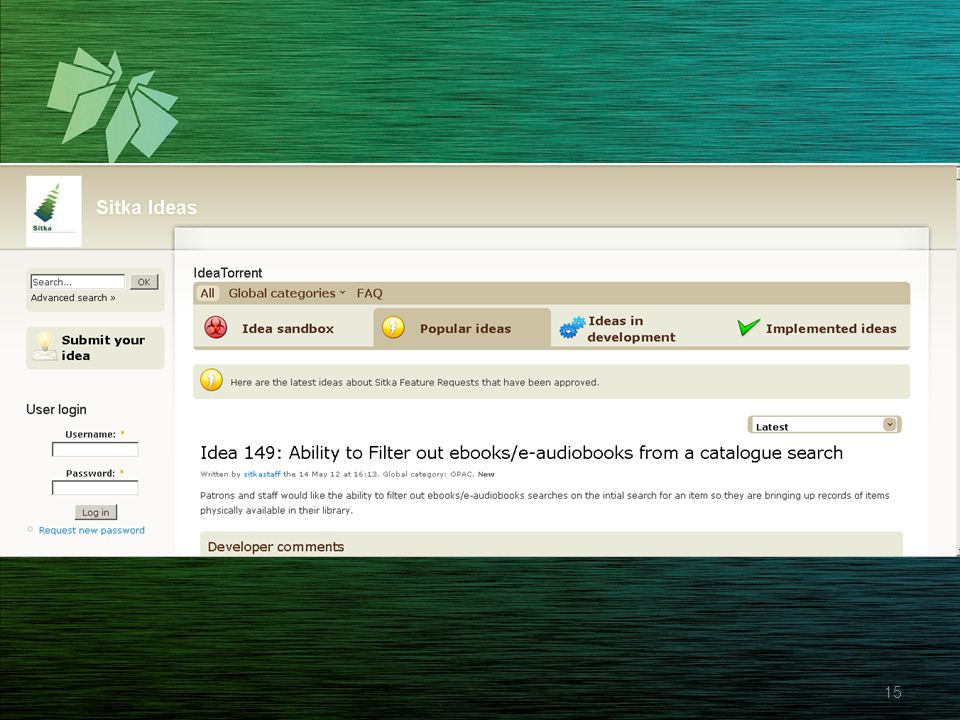Open Request new password link

point(92,530)
